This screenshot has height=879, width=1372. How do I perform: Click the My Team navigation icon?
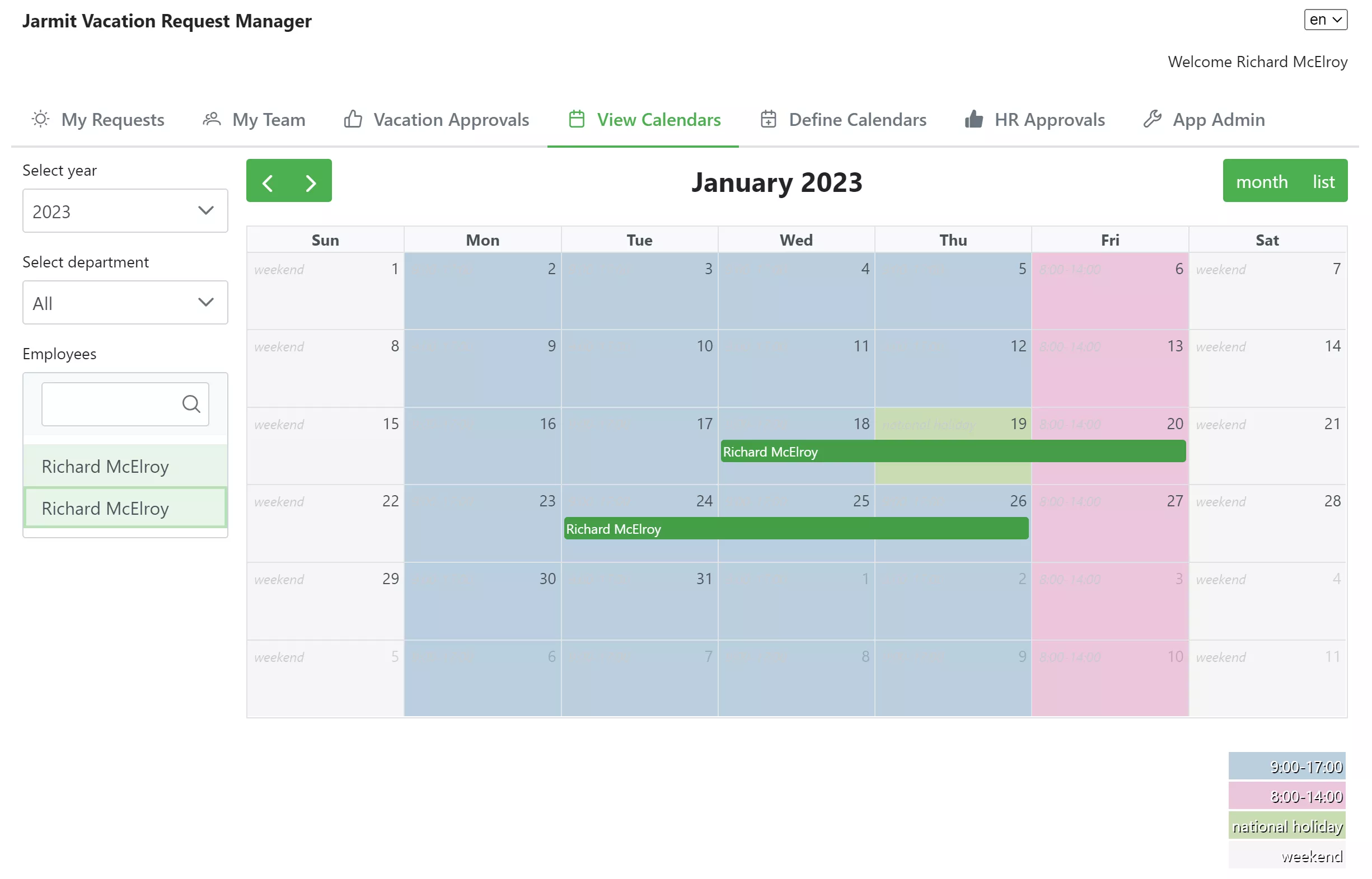[x=210, y=119]
